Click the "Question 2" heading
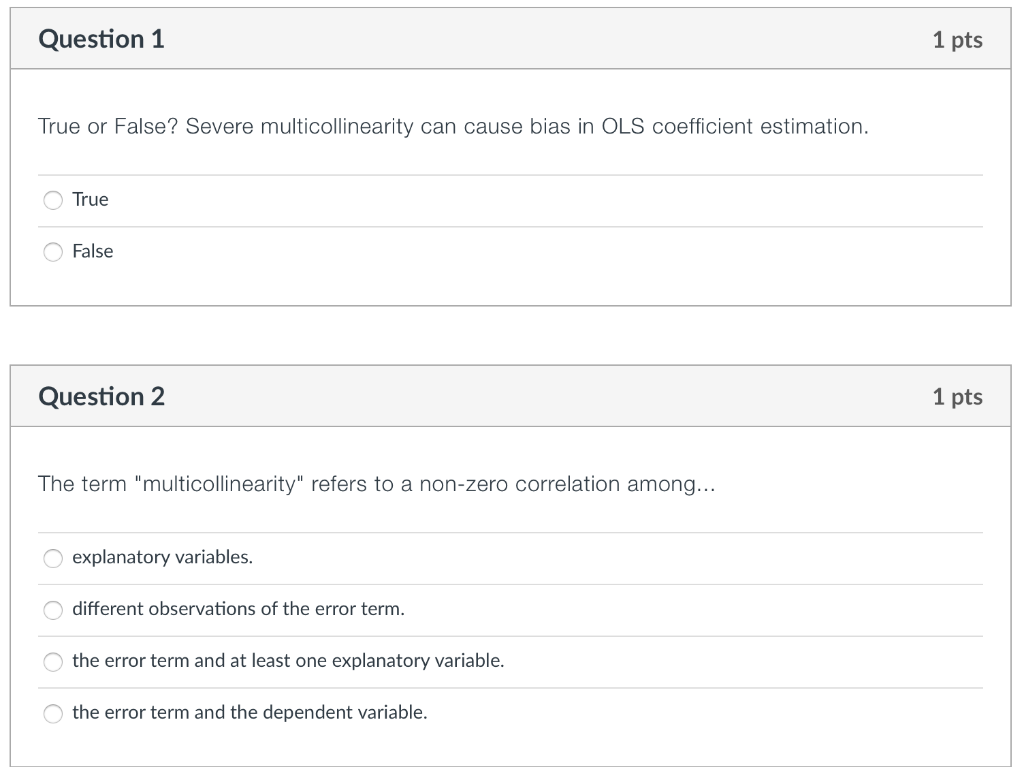The width and height of the screenshot is (1024, 767). 101,397
